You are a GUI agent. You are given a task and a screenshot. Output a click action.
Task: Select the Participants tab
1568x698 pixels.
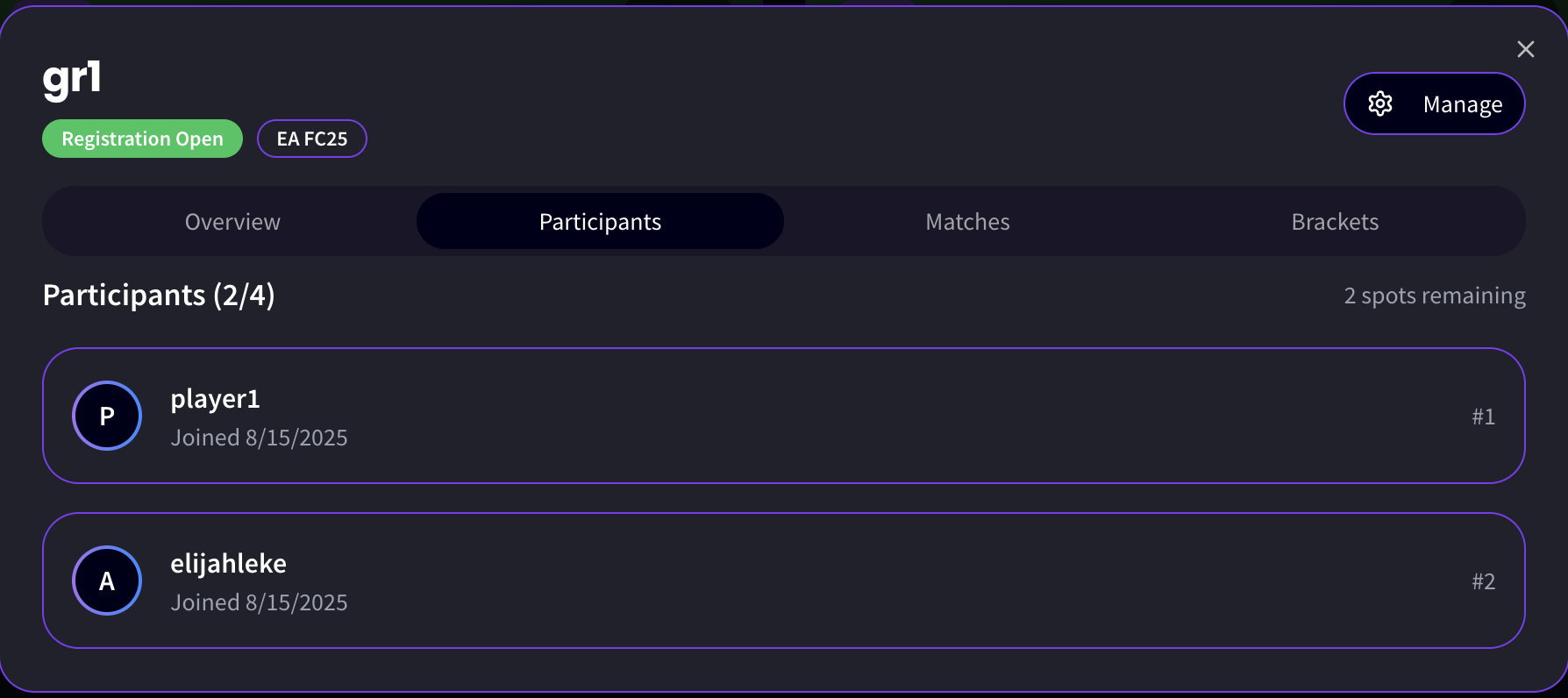(600, 222)
